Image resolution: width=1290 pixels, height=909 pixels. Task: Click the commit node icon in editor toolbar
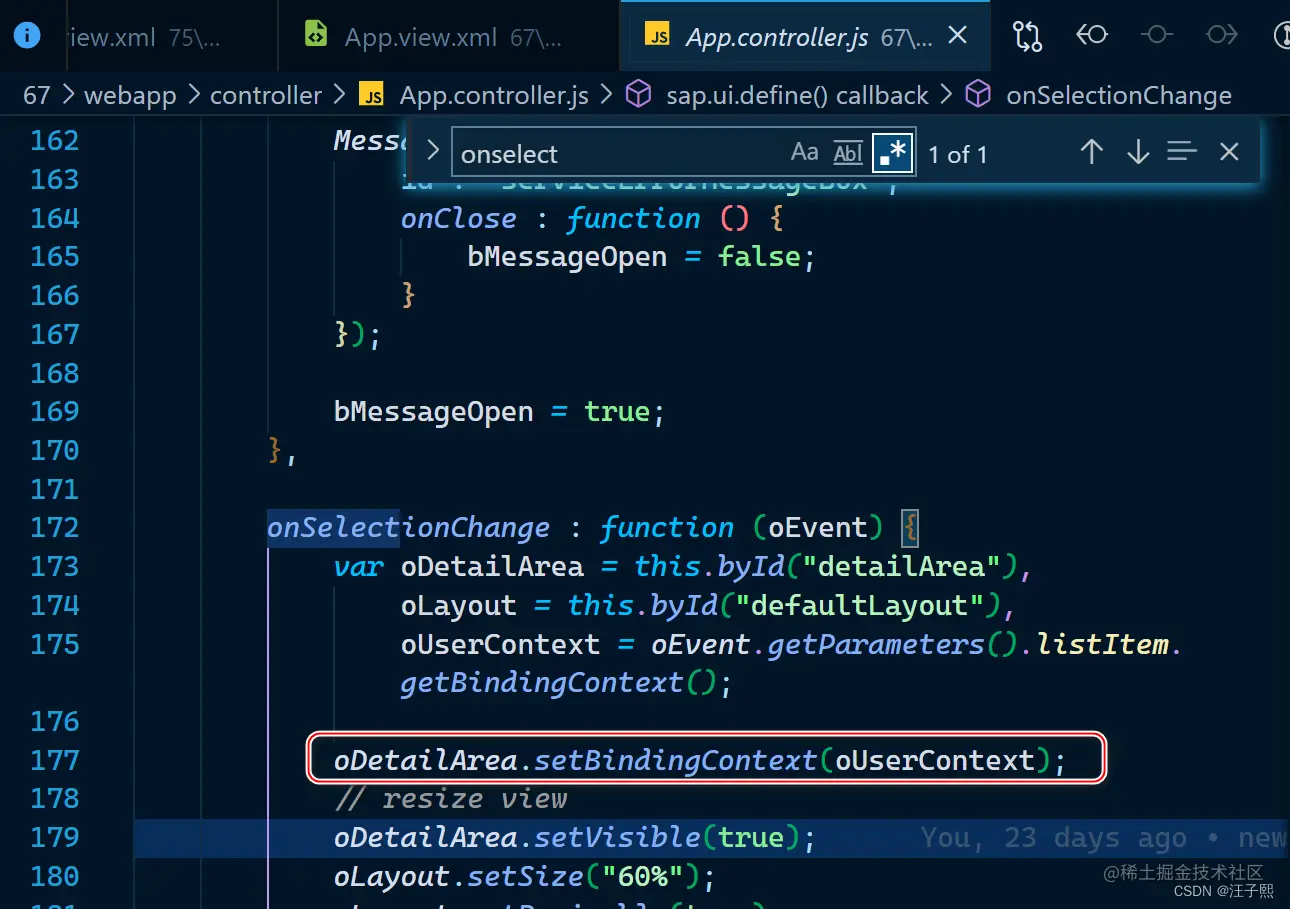pos(1157,35)
